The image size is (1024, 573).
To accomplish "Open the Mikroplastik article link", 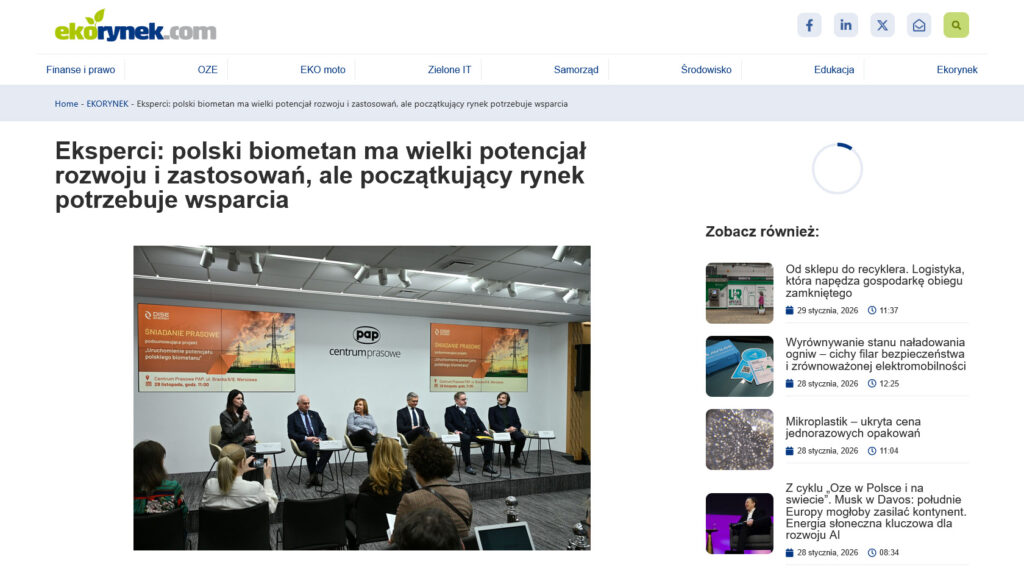I will pos(853,427).
